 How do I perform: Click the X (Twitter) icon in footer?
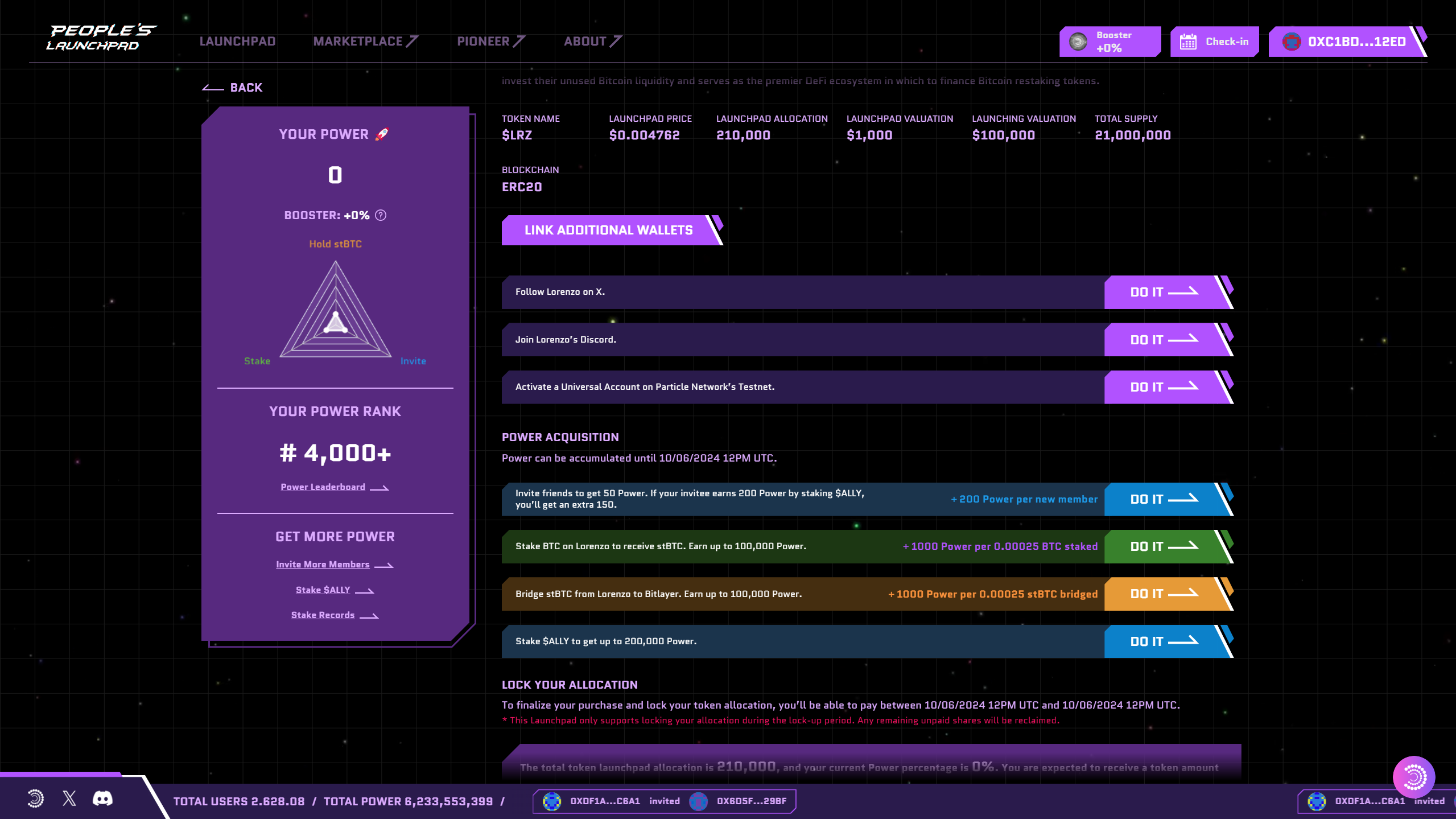(x=69, y=798)
